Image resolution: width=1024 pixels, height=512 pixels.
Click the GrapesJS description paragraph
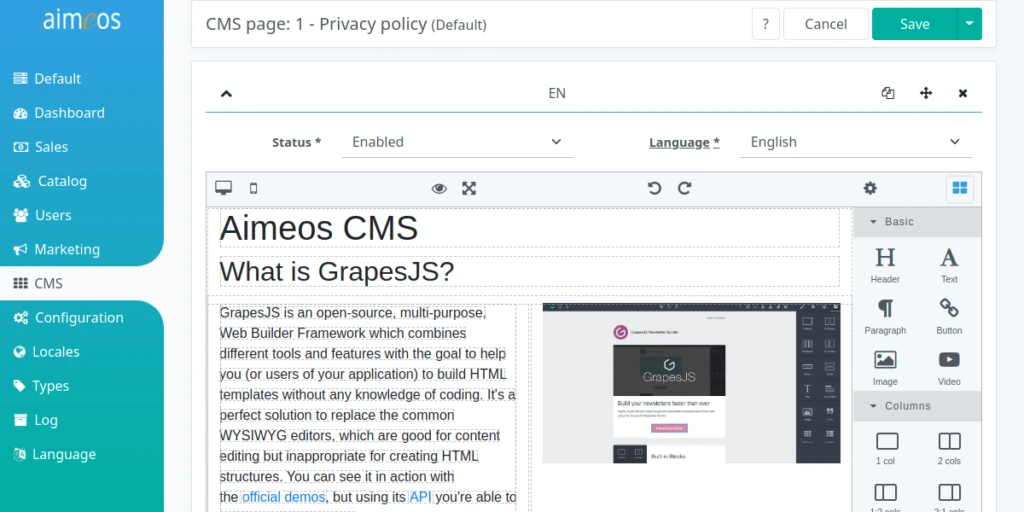(368, 405)
